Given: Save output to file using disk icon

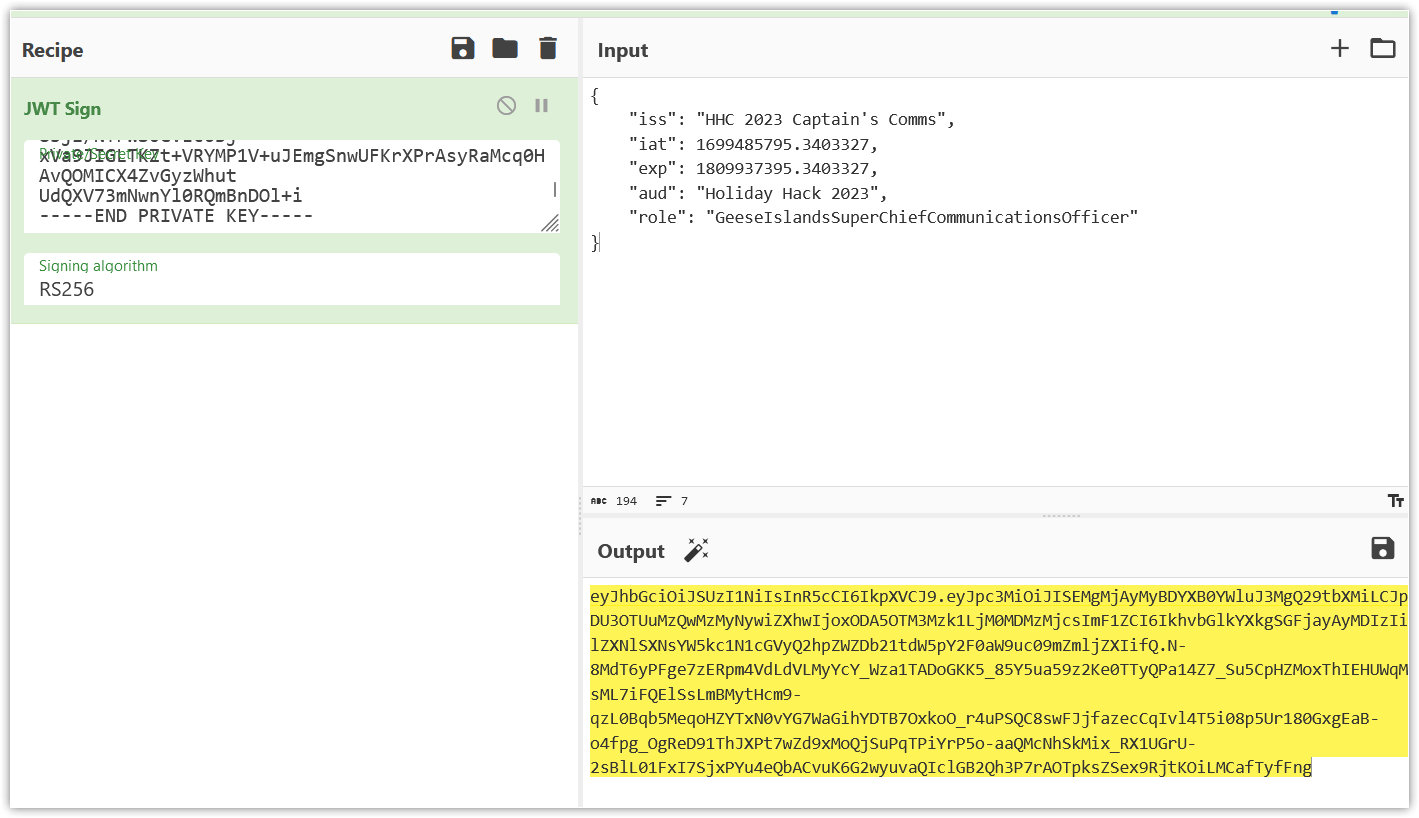Looking at the screenshot, I should pos(1382,547).
